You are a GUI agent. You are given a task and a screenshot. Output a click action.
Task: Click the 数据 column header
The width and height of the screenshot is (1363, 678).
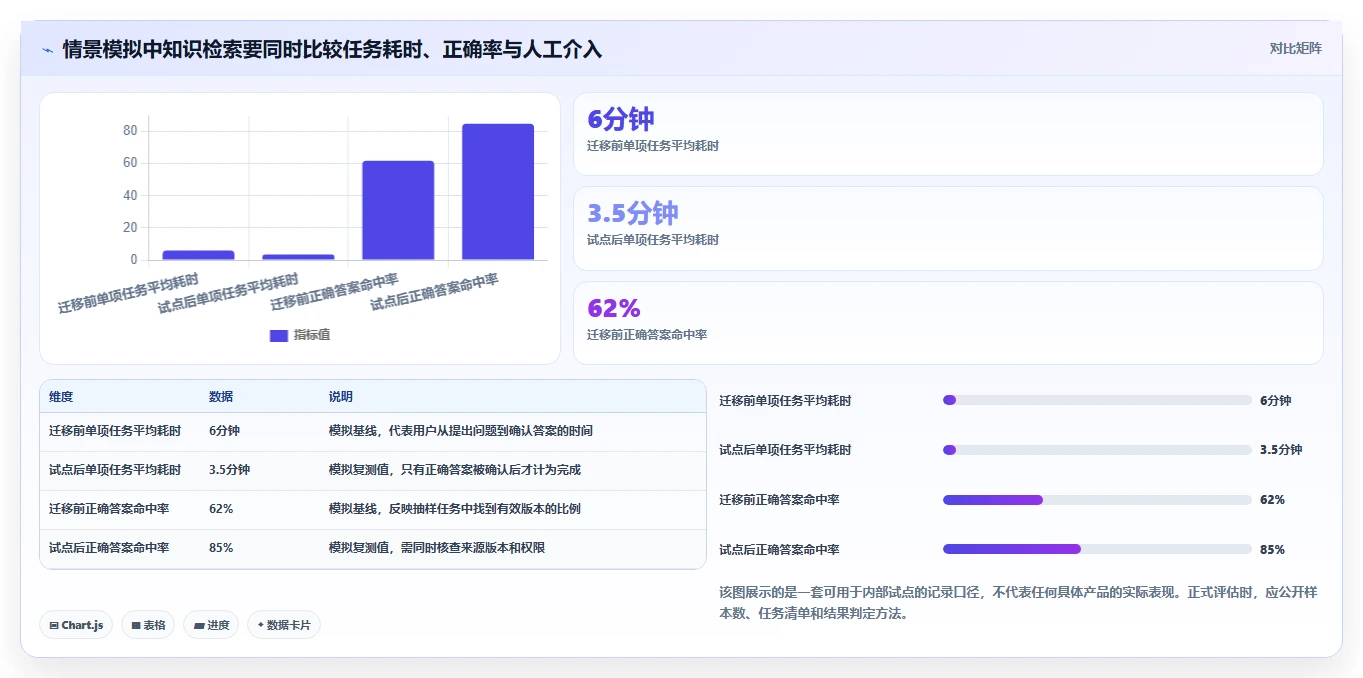221,397
